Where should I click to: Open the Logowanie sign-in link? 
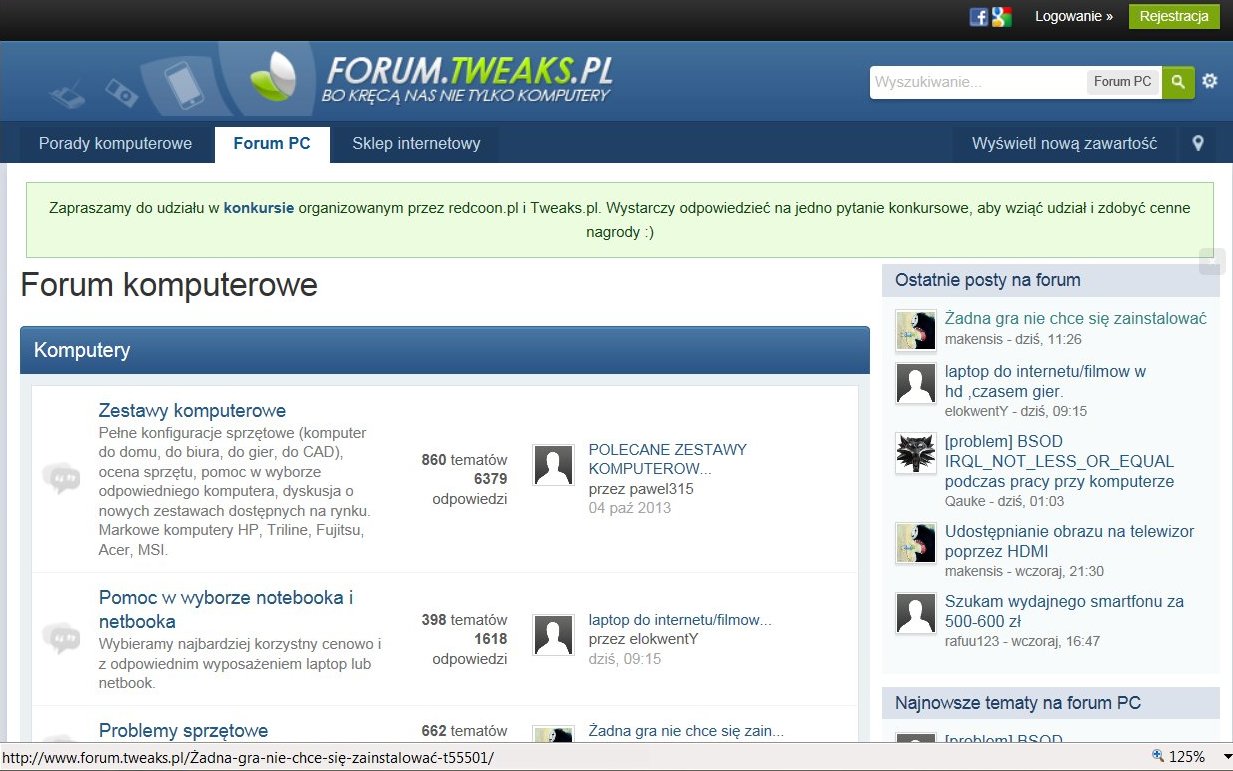[1073, 17]
